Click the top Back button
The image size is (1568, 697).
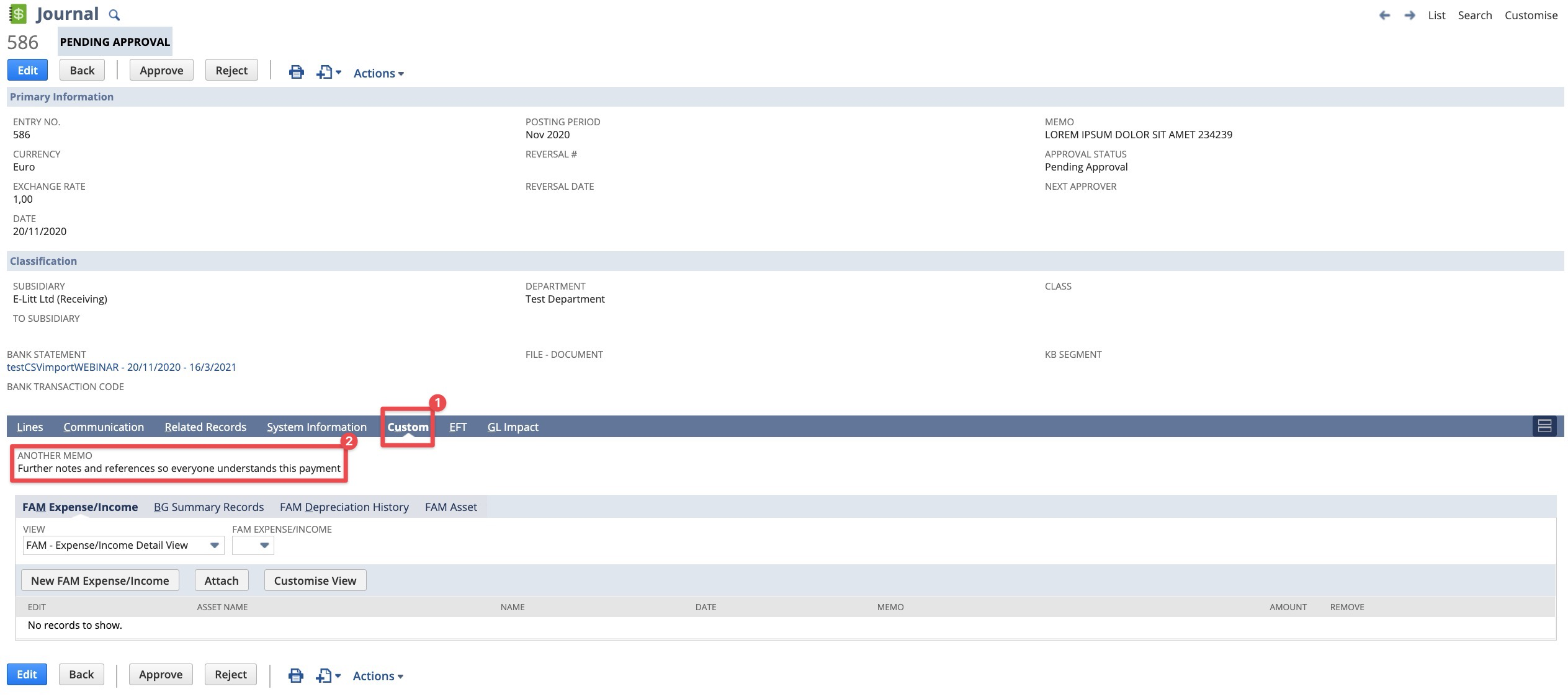point(82,70)
